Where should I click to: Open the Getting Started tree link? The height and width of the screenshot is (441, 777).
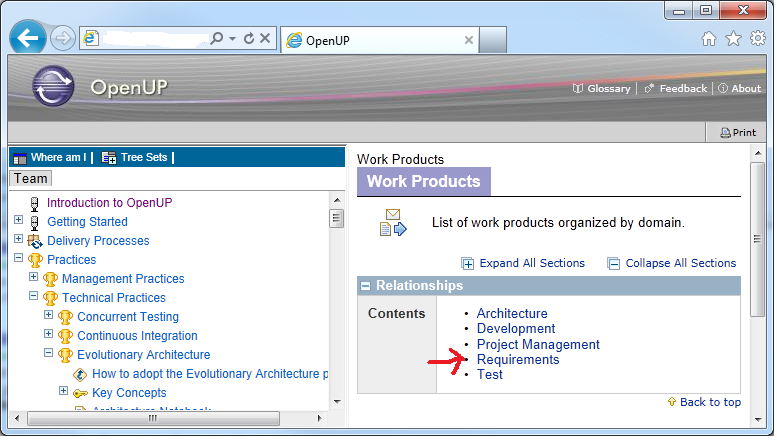tap(87, 221)
